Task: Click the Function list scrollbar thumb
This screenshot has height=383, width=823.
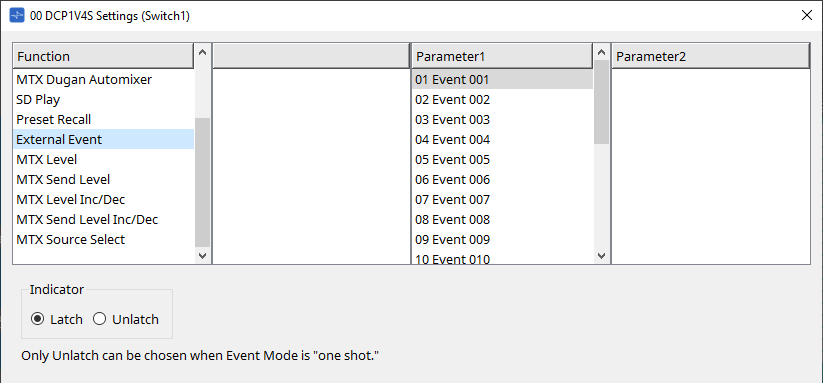Action: (x=202, y=183)
